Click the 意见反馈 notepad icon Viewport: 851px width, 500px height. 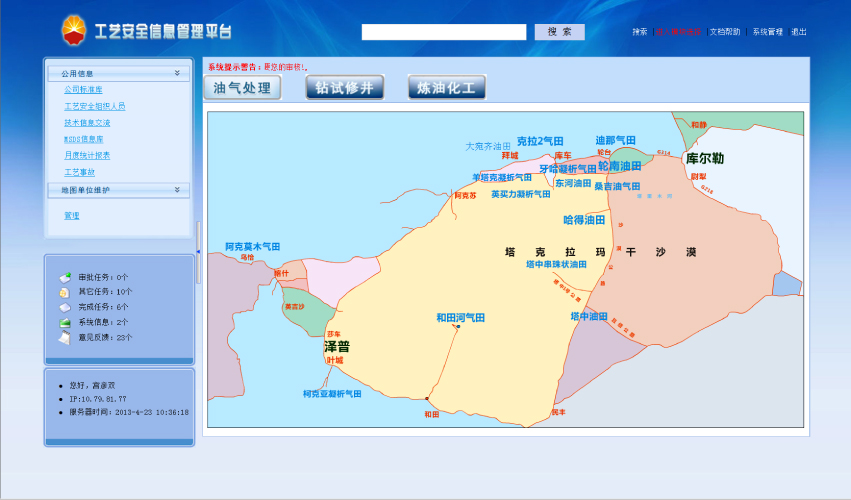64,338
